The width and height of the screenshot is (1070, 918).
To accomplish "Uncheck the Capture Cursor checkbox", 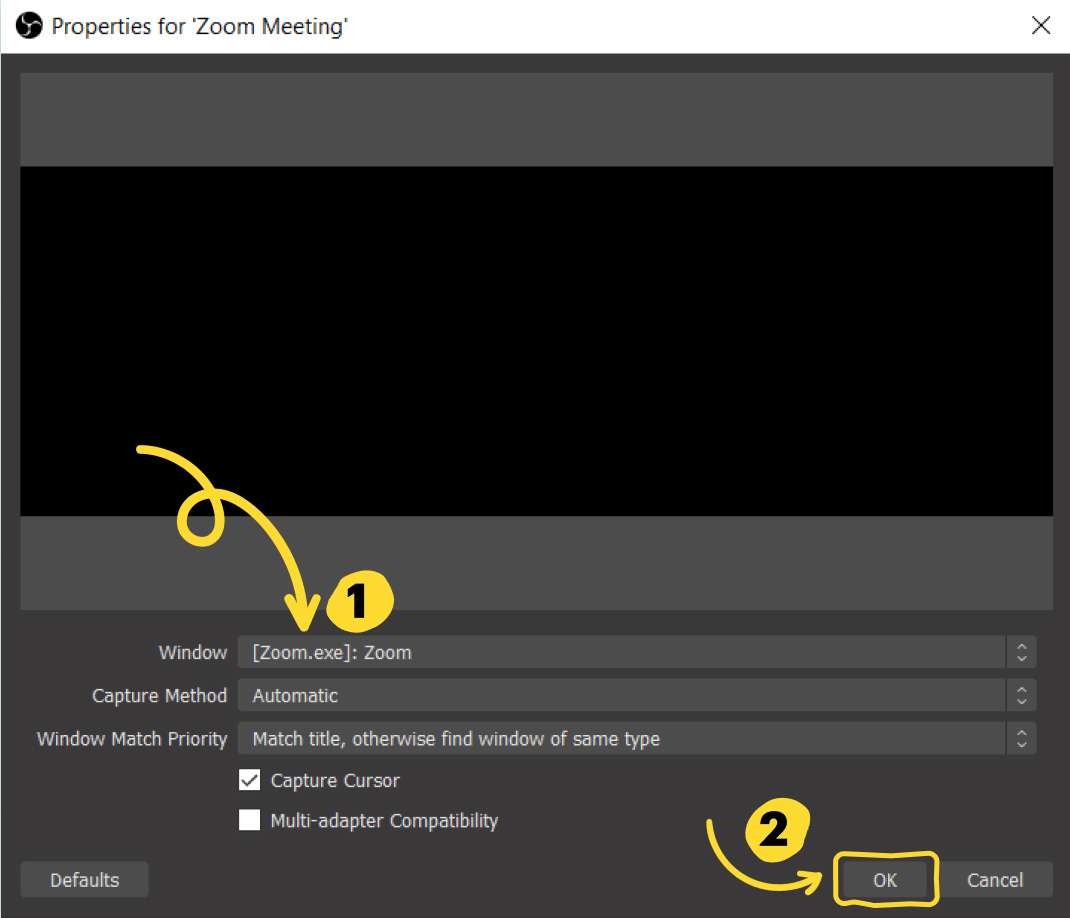I will pyautogui.click(x=250, y=779).
